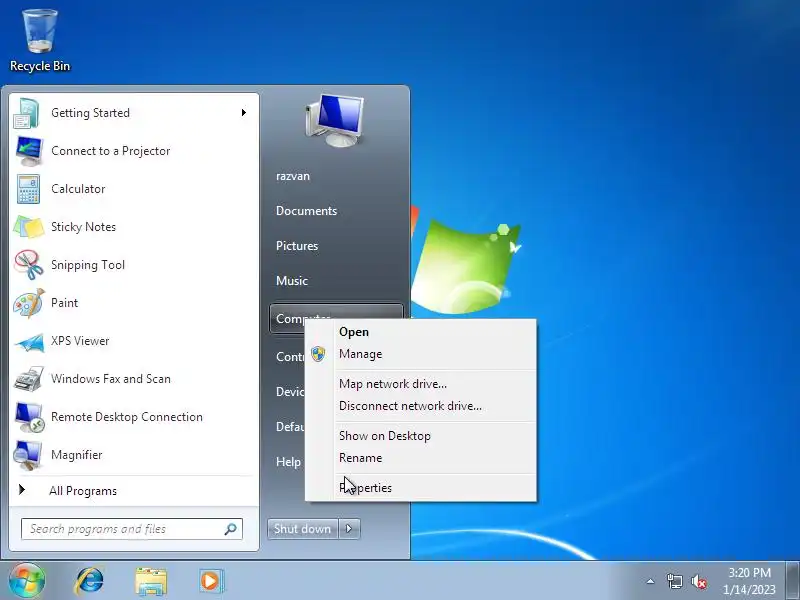Launch the Magnifier icon
The width and height of the screenshot is (800, 600).
point(28,455)
